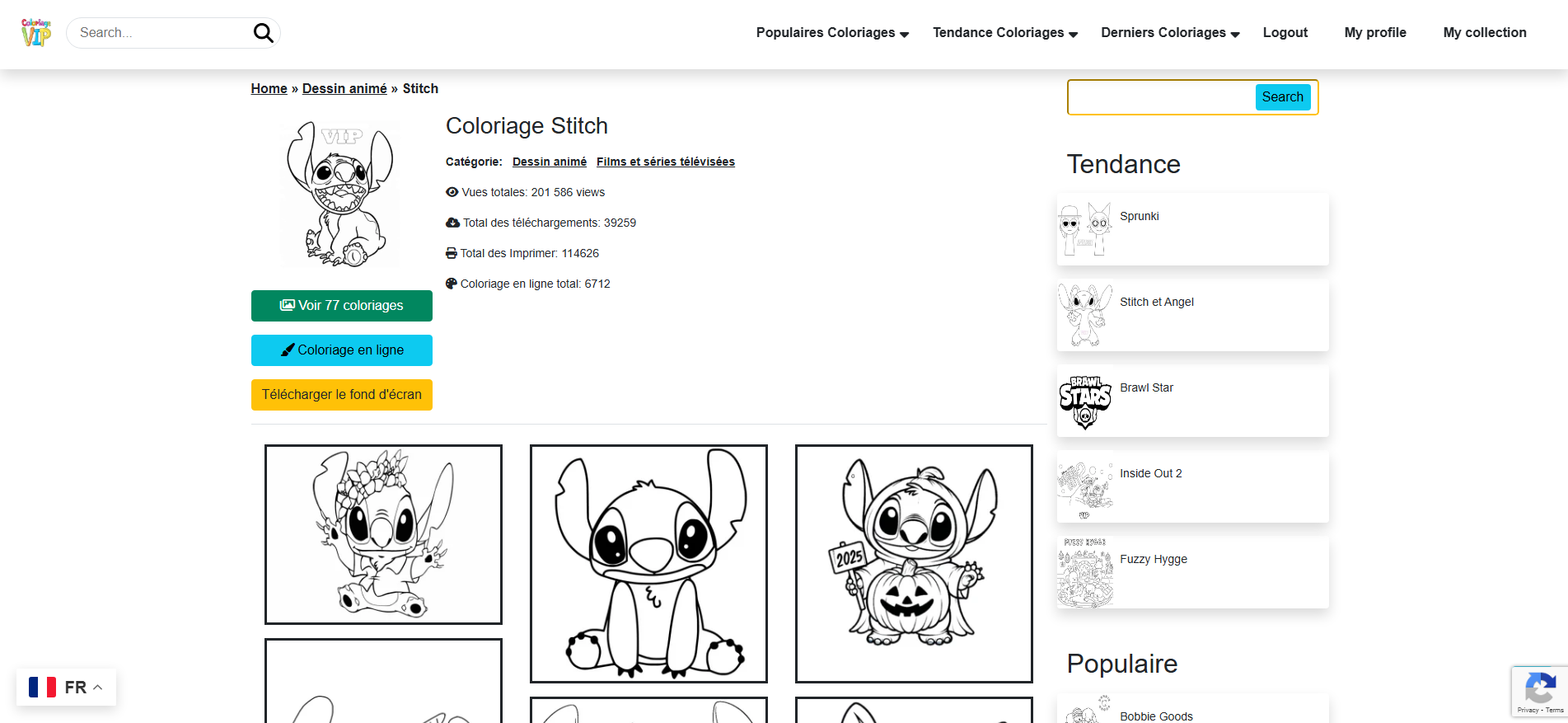Screen dimensions: 1568x723
Task: Go to Home breadcrumb link
Action: 269,88
